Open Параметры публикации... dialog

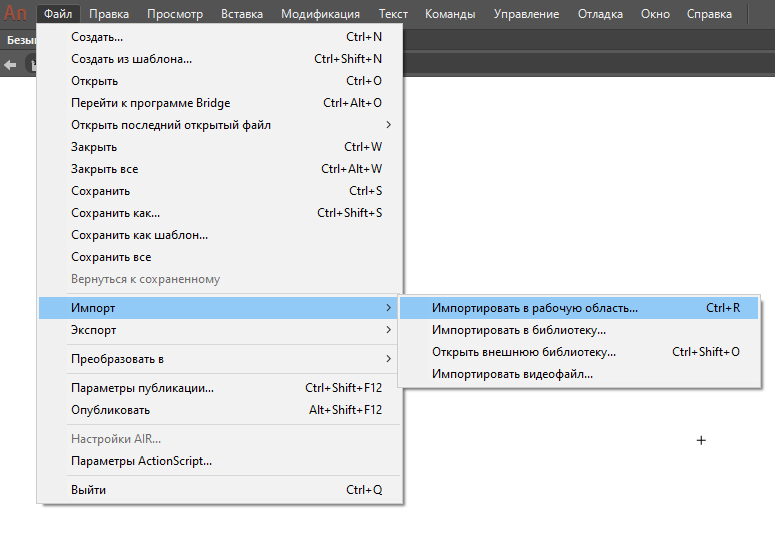[x=220, y=388]
